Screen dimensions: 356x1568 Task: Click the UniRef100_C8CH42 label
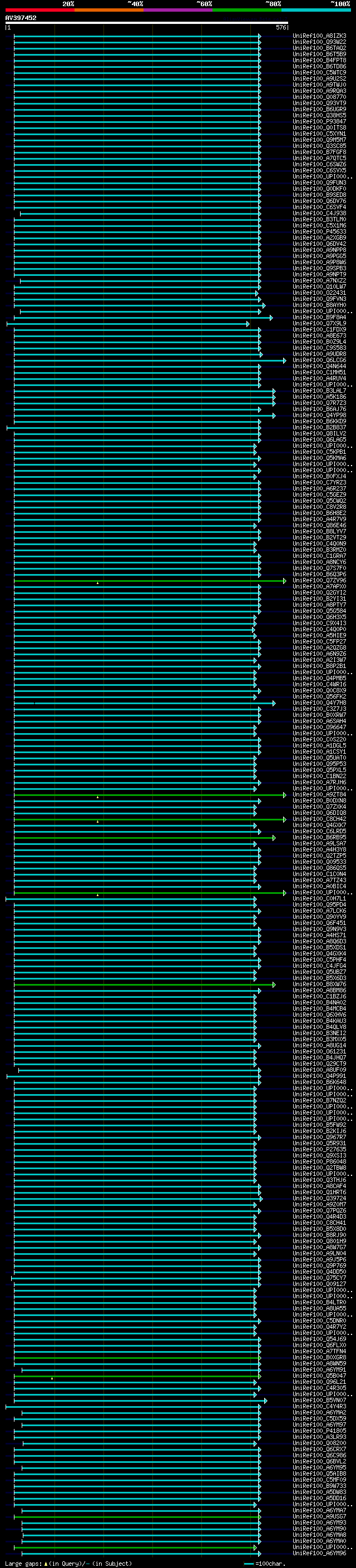(x=319, y=819)
